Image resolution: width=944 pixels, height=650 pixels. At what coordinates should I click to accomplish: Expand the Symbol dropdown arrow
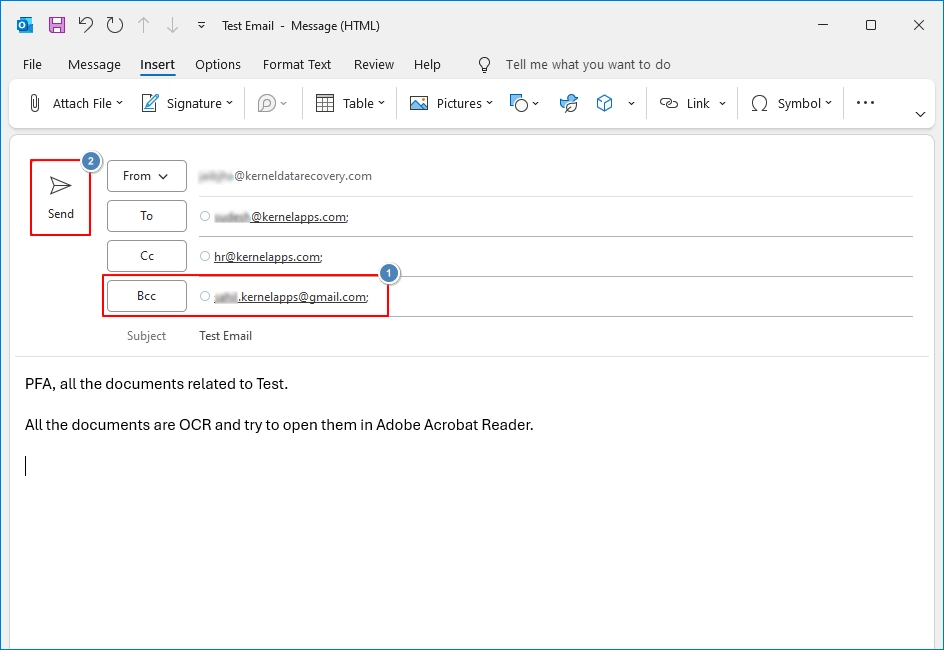pos(828,104)
